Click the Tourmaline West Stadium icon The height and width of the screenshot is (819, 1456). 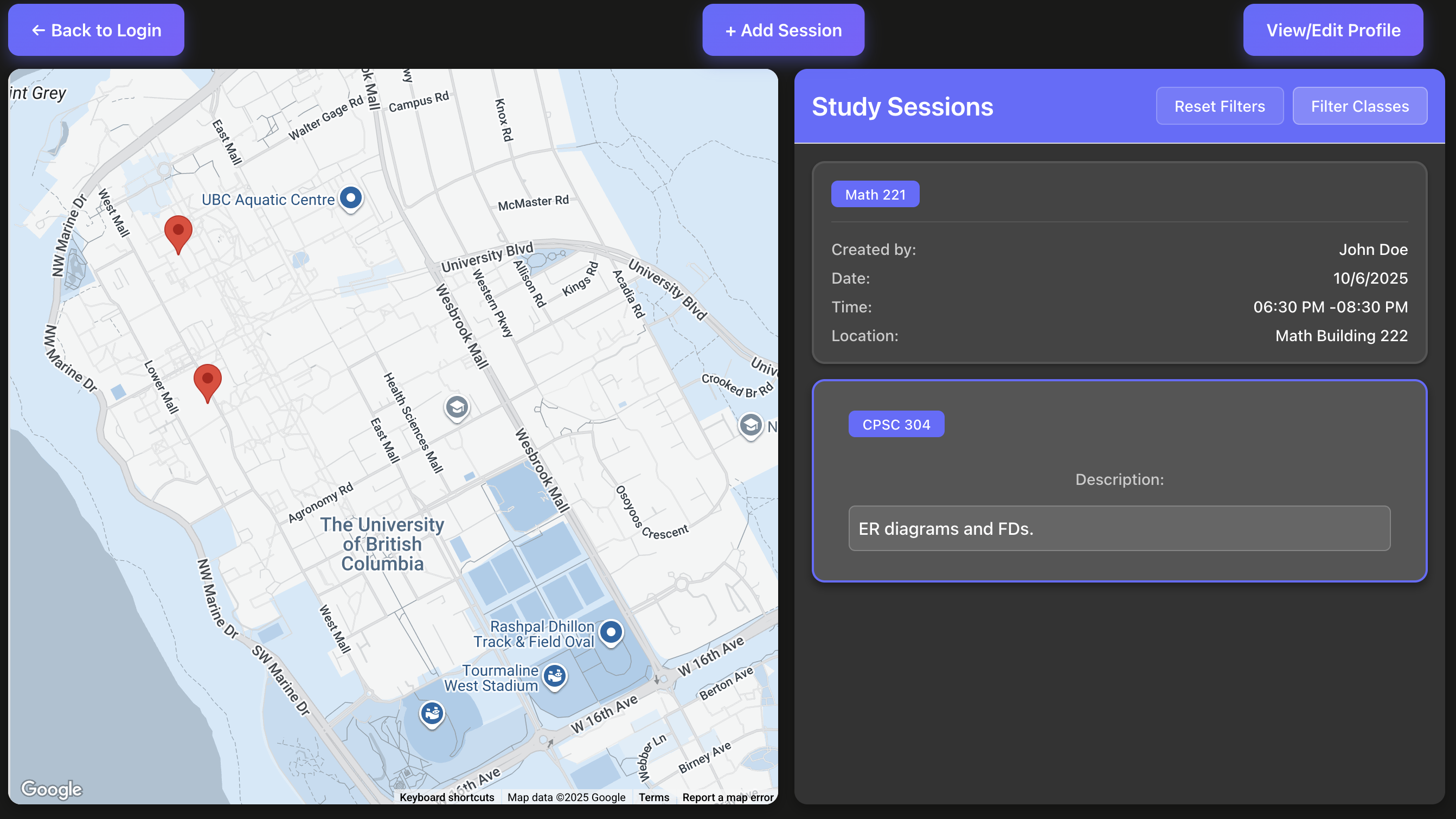pyautogui.click(x=555, y=675)
